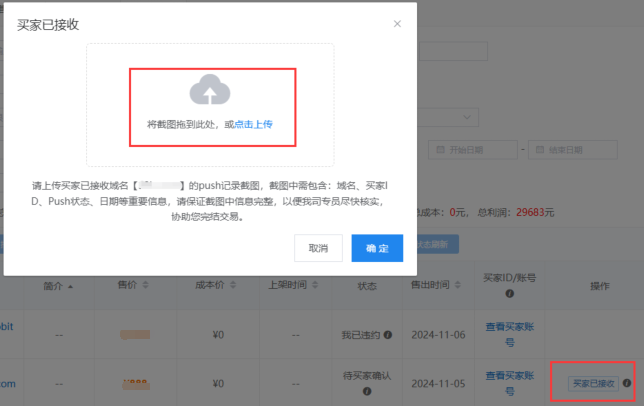Close the 买家已接收 dialog with X
The width and height of the screenshot is (644, 406).
coord(397,24)
